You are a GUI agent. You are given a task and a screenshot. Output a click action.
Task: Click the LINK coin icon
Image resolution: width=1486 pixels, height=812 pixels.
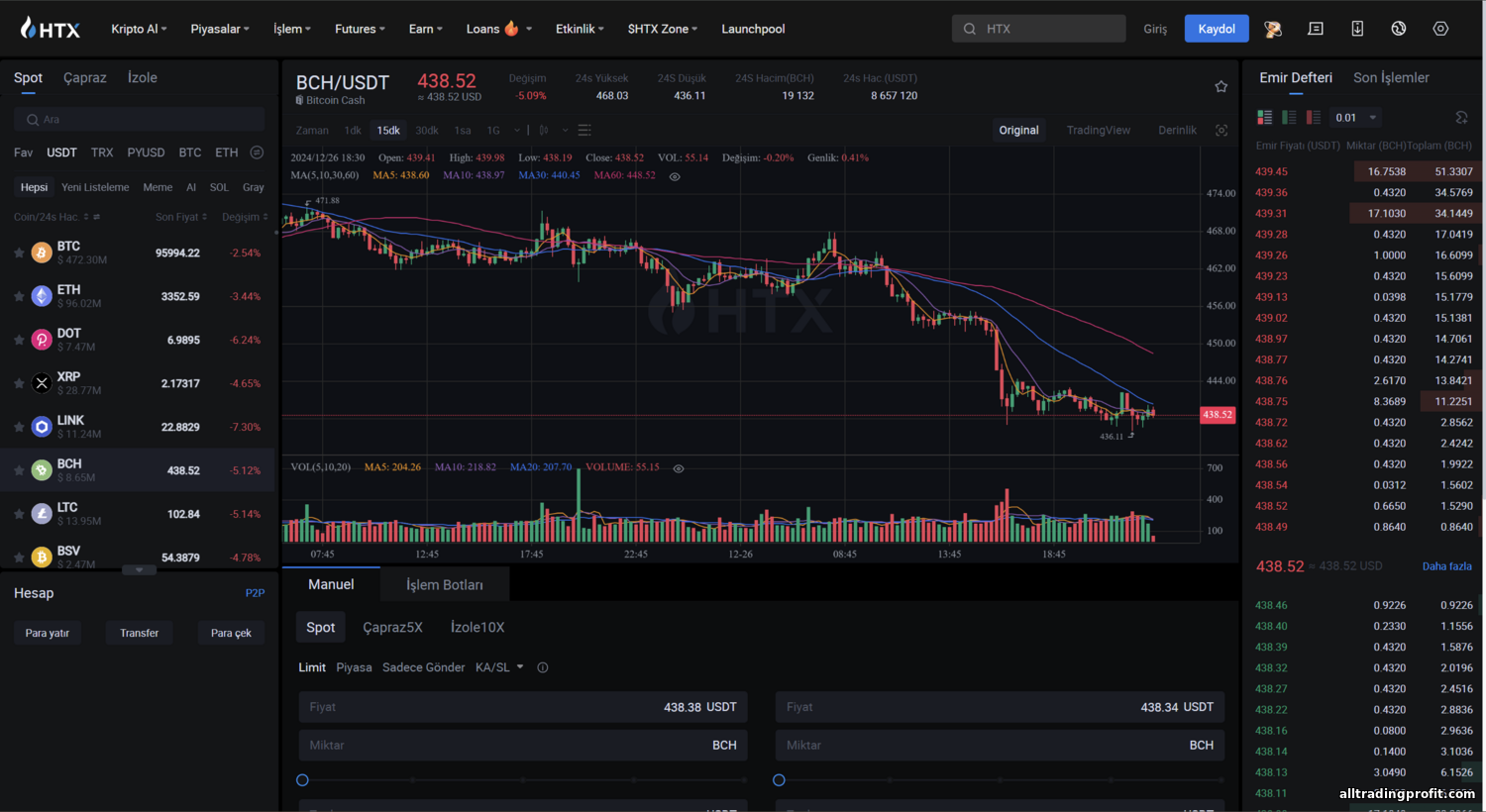[x=42, y=427]
